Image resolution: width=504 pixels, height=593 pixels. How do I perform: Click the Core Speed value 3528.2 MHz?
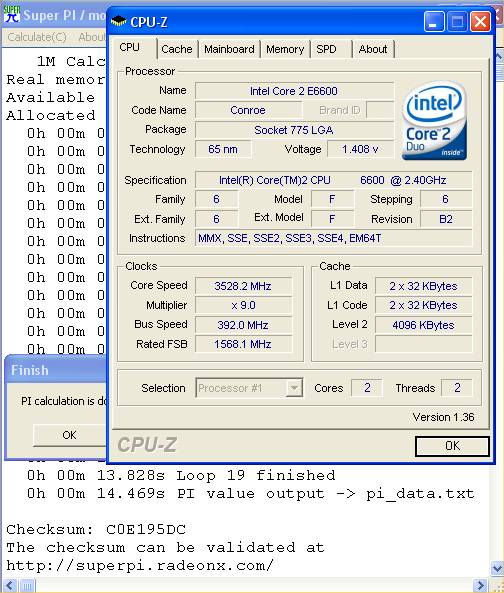(x=243, y=286)
